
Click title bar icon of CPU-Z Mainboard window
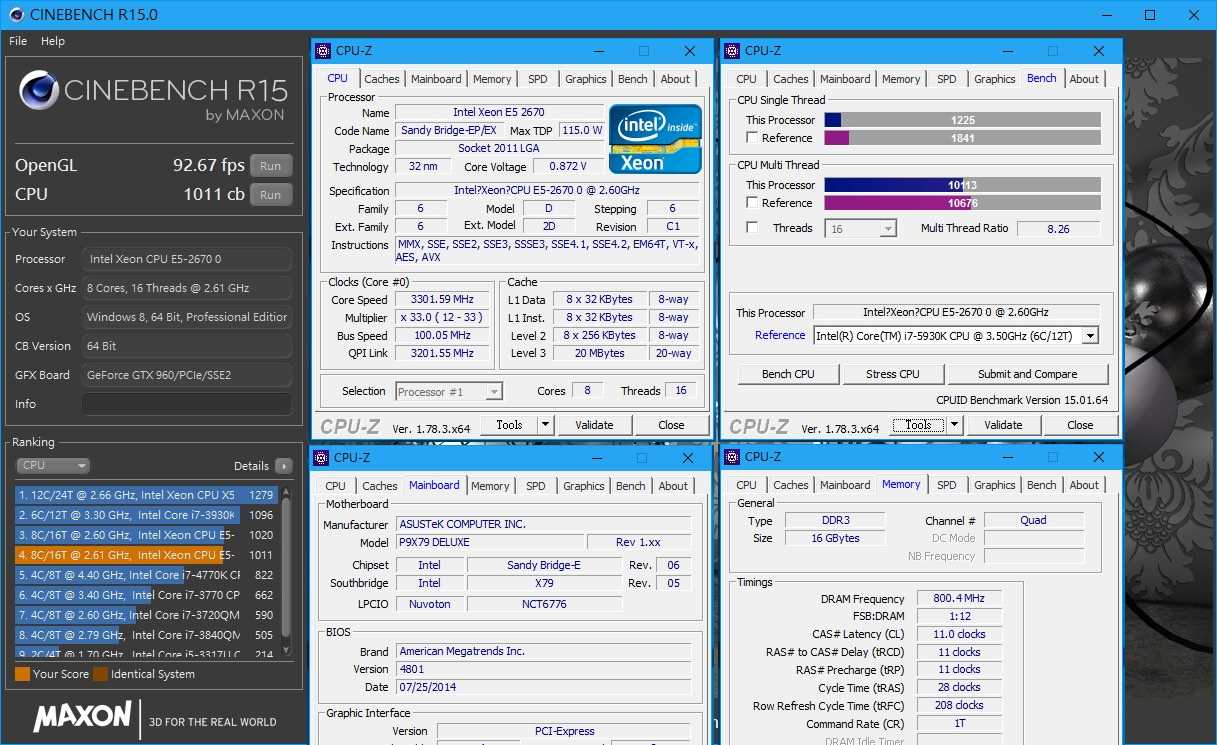[x=321, y=458]
